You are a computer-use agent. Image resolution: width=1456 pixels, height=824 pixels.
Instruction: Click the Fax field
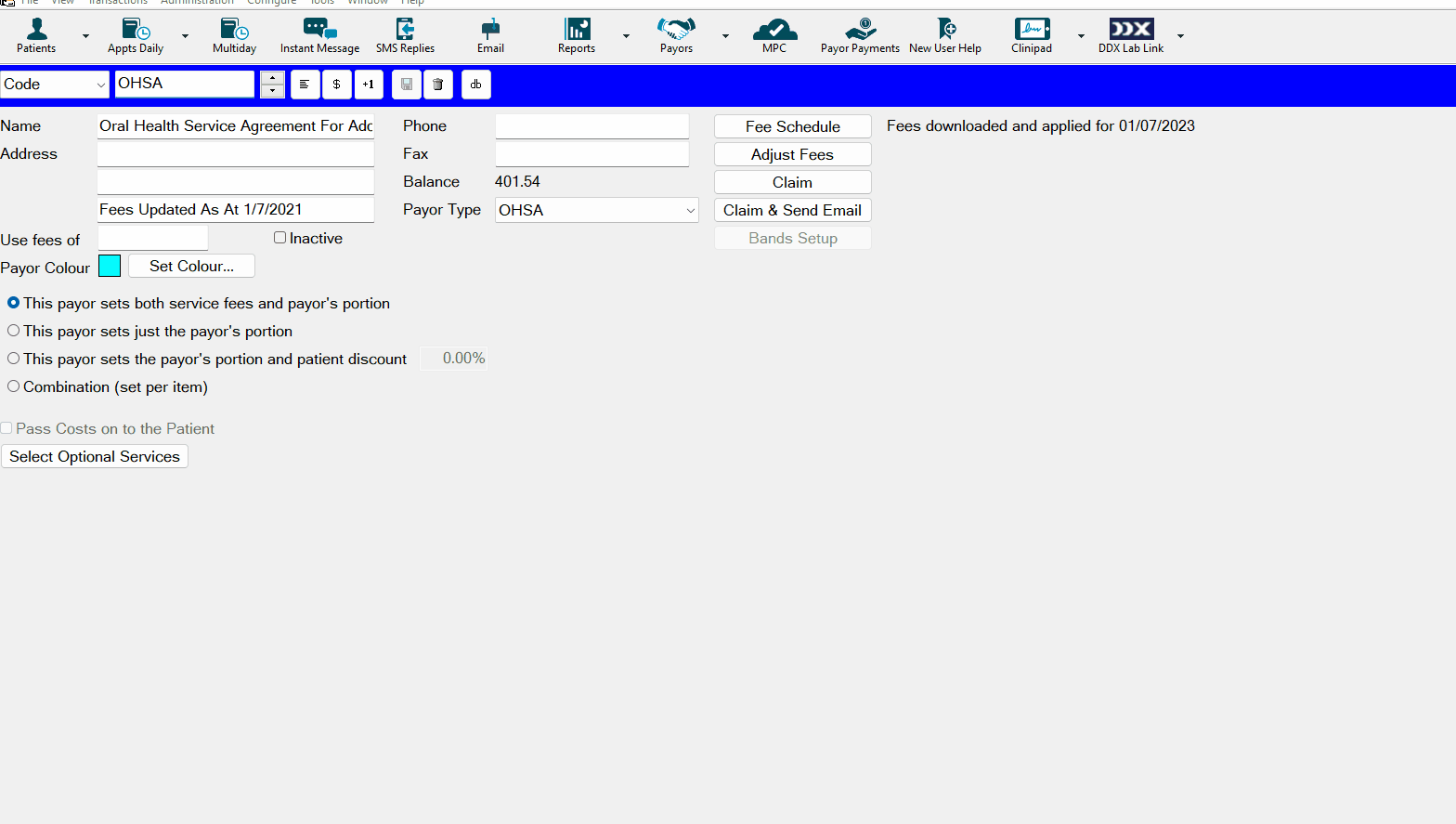592,154
